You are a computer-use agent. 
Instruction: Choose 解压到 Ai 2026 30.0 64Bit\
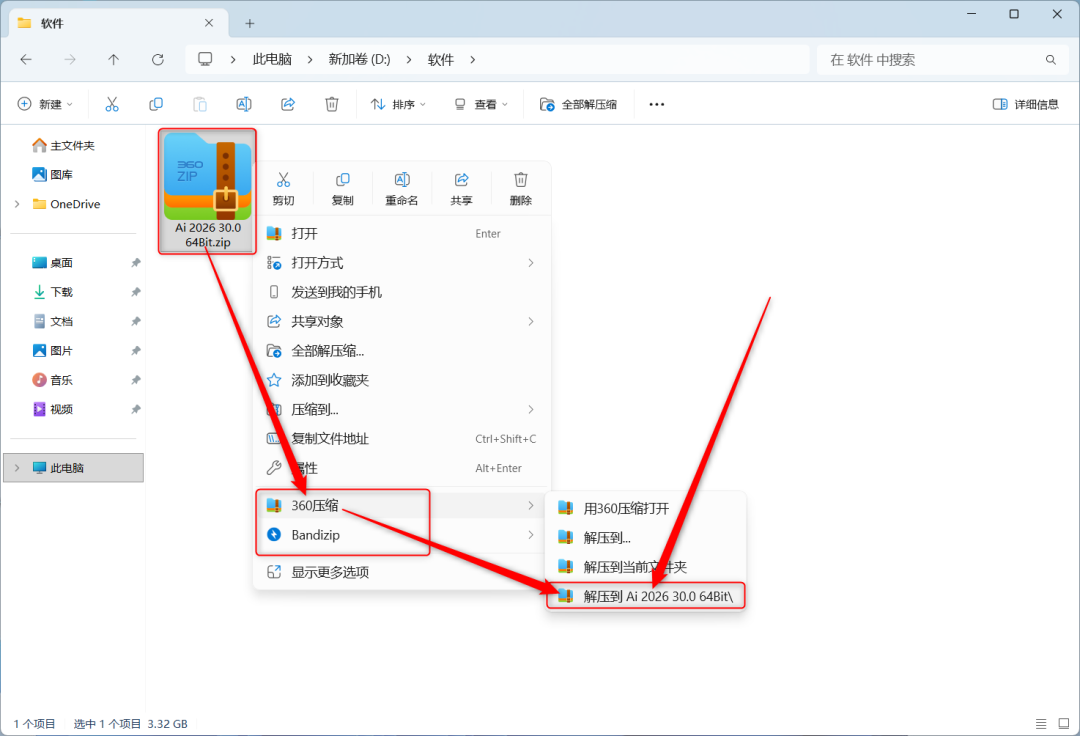pyautogui.click(x=645, y=596)
